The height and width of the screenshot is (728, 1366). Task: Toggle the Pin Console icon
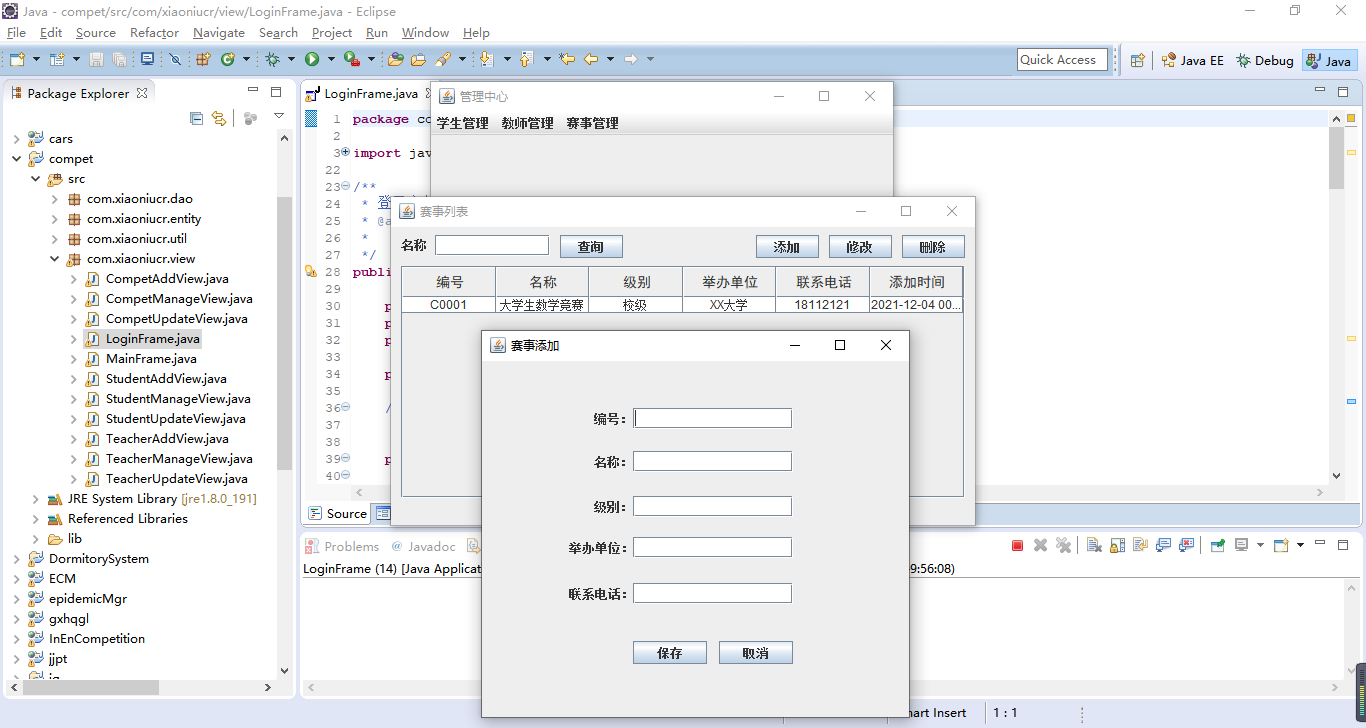click(x=1217, y=545)
